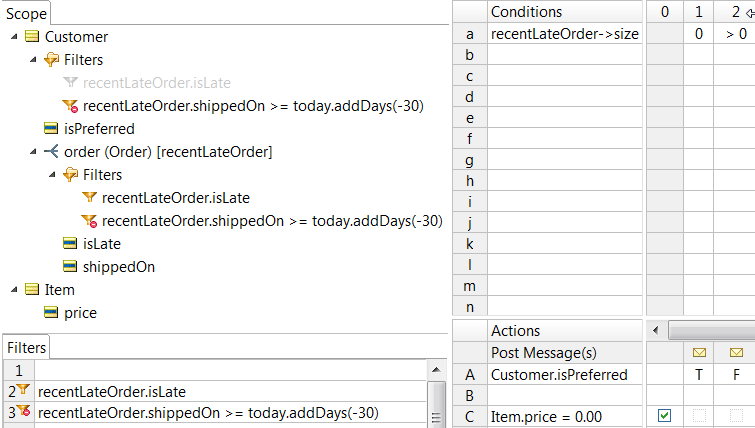This screenshot has width=755, height=428.
Task: Select the shippedOn attribute row
Action: tap(119, 267)
